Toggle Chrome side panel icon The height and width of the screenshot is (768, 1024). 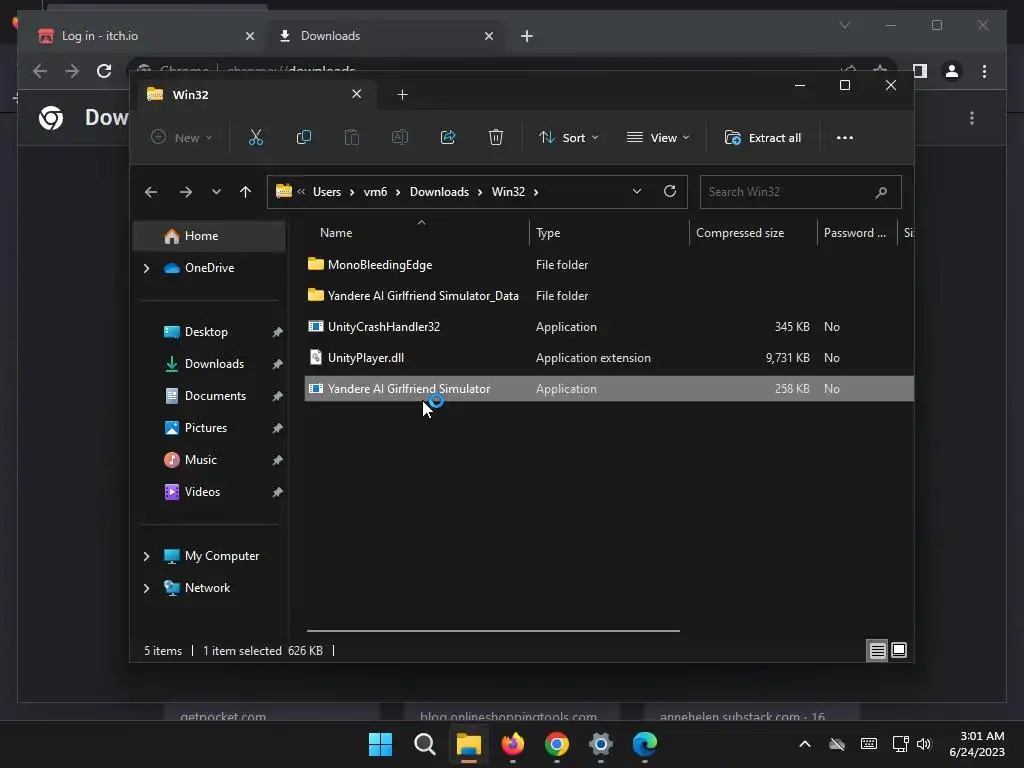[x=920, y=71]
